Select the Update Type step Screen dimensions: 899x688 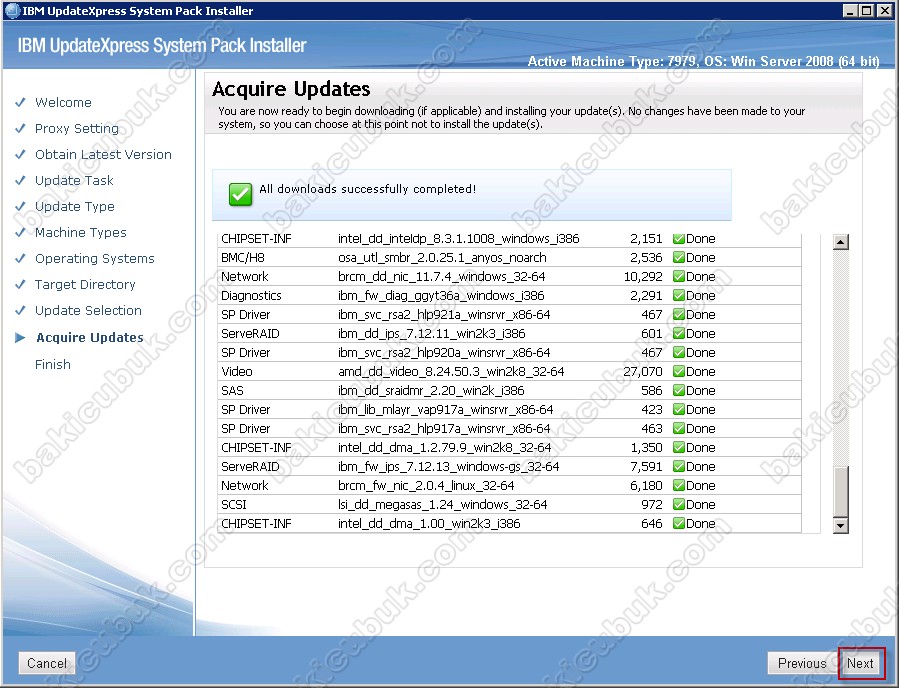point(75,206)
